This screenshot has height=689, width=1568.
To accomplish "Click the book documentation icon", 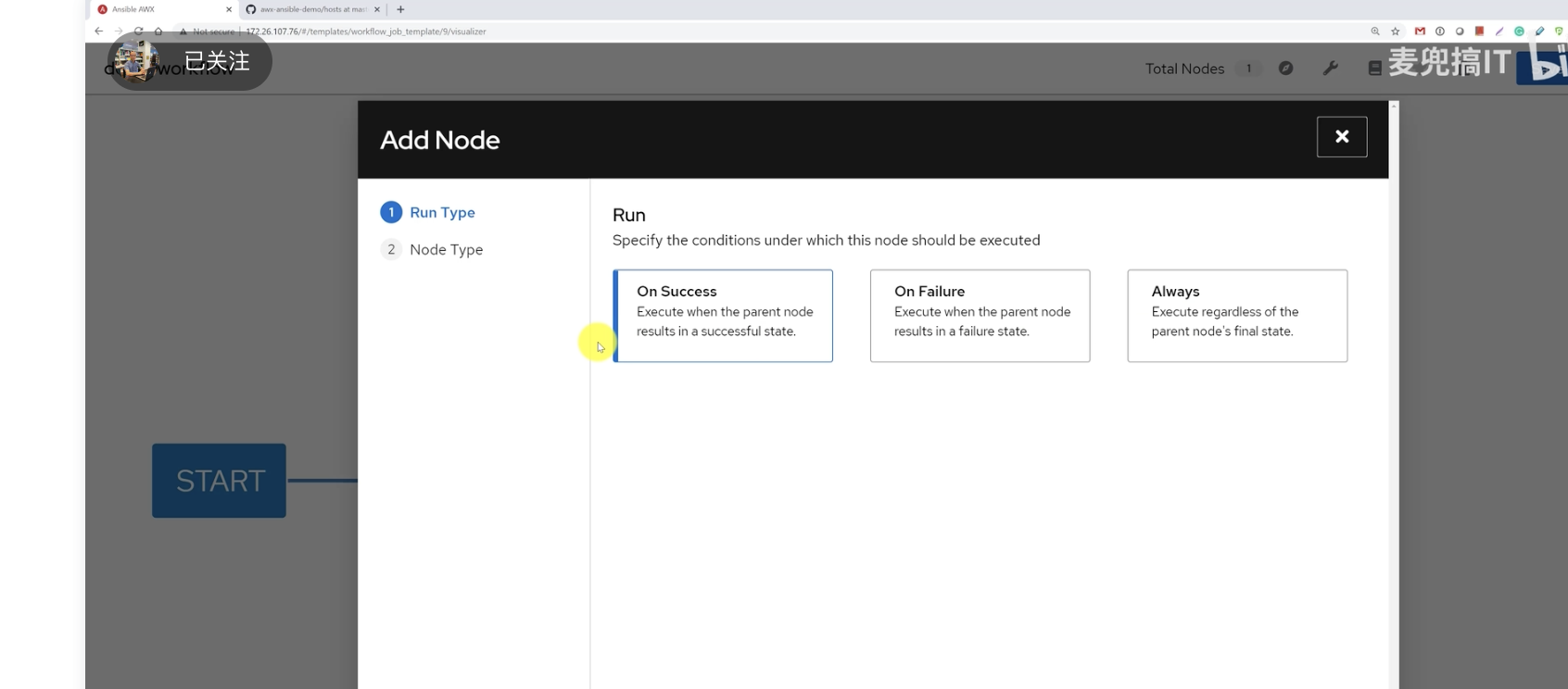I will pos(1374,69).
